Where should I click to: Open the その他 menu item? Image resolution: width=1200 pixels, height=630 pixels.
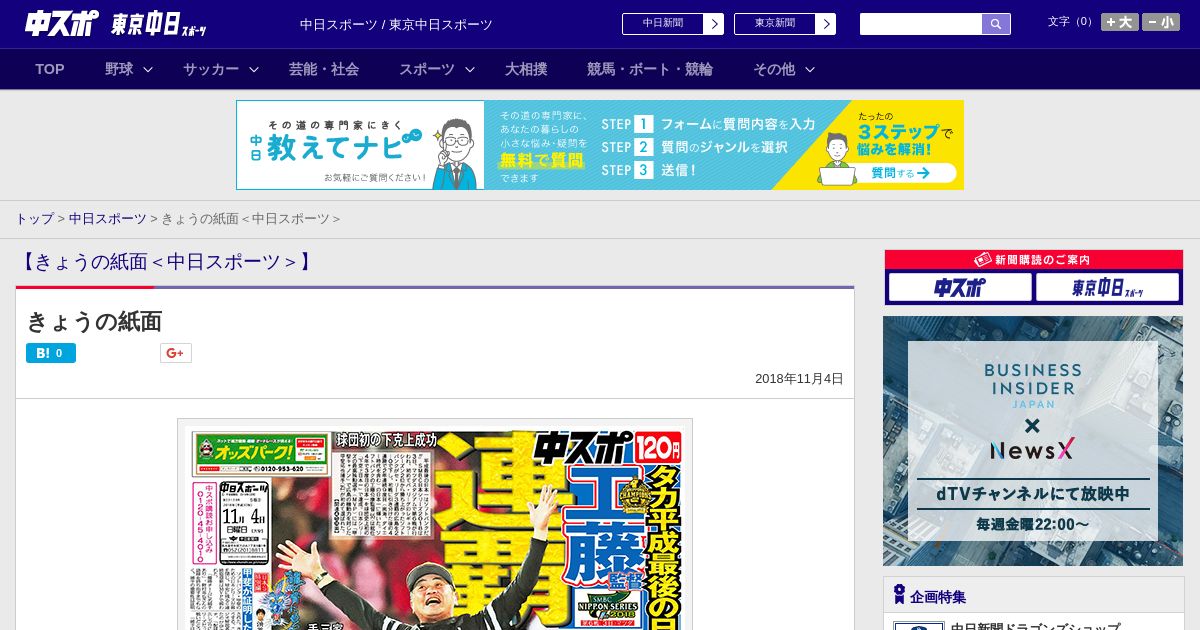(x=774, y=69)
